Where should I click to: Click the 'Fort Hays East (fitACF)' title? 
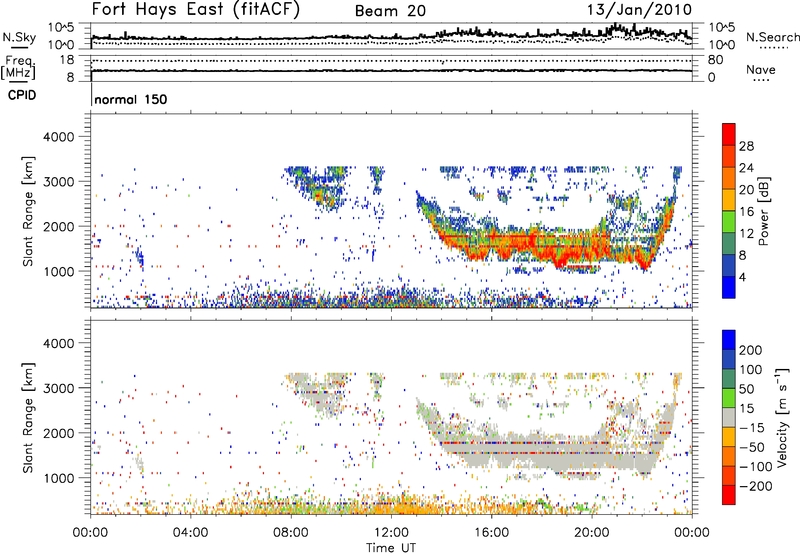pyautogui.click(x=195, y=10)
